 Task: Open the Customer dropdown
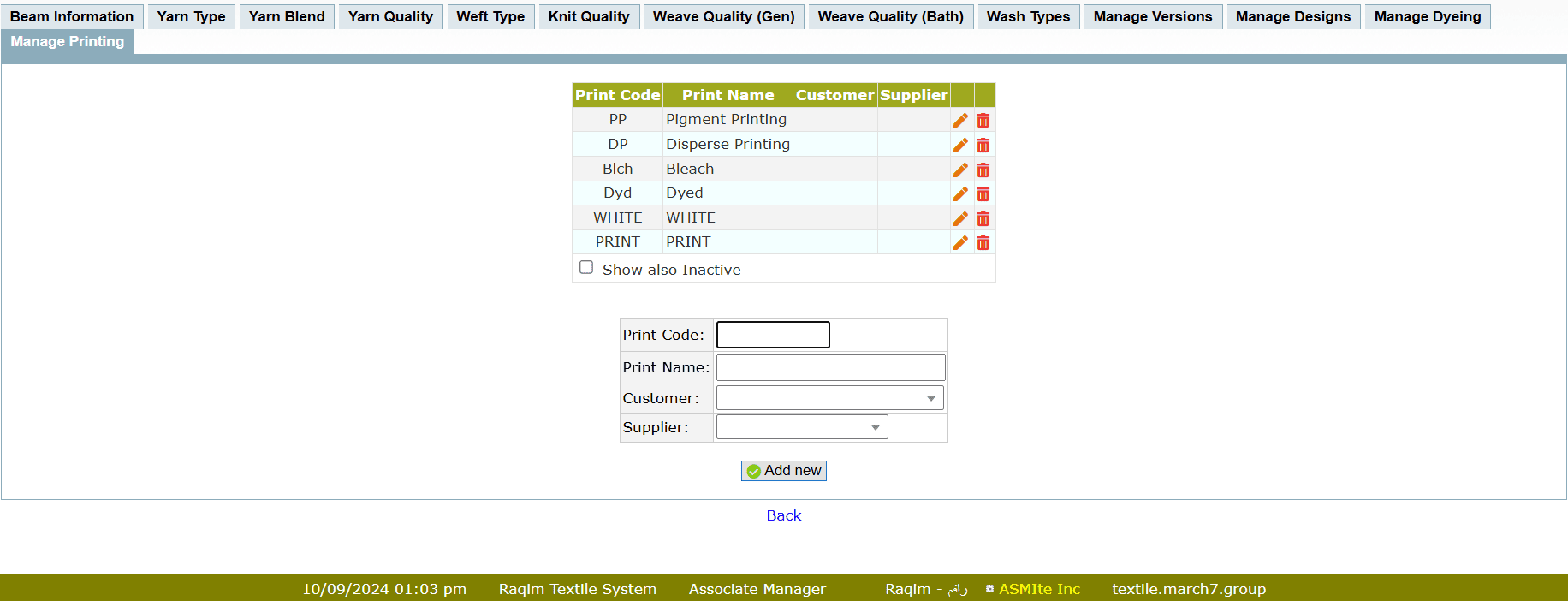pyautogui.click(x=829, y=398)
